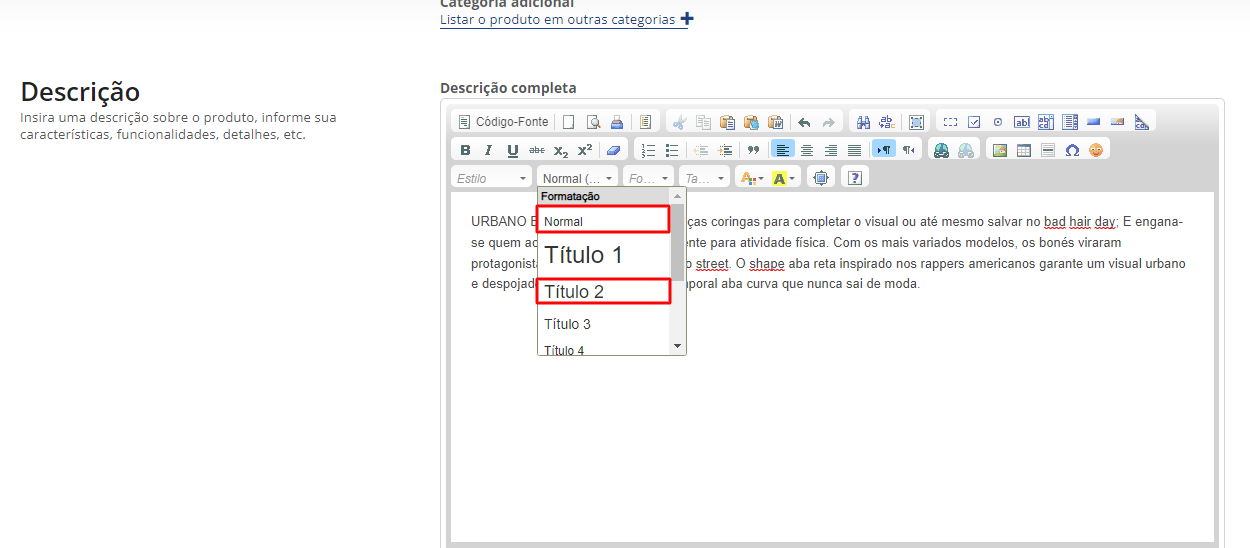Open the Replace tool icon
1250x548 pixels.
(887, 122)
